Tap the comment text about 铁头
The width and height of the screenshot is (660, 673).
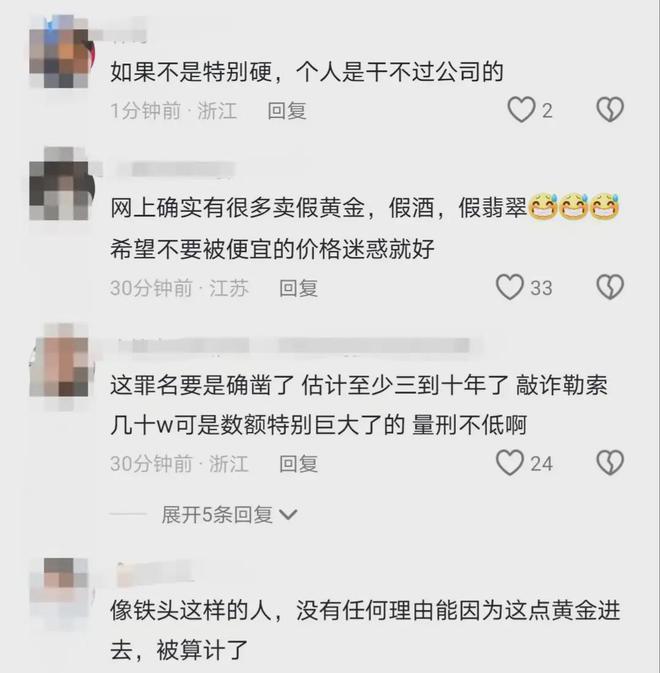pos(365,630)
